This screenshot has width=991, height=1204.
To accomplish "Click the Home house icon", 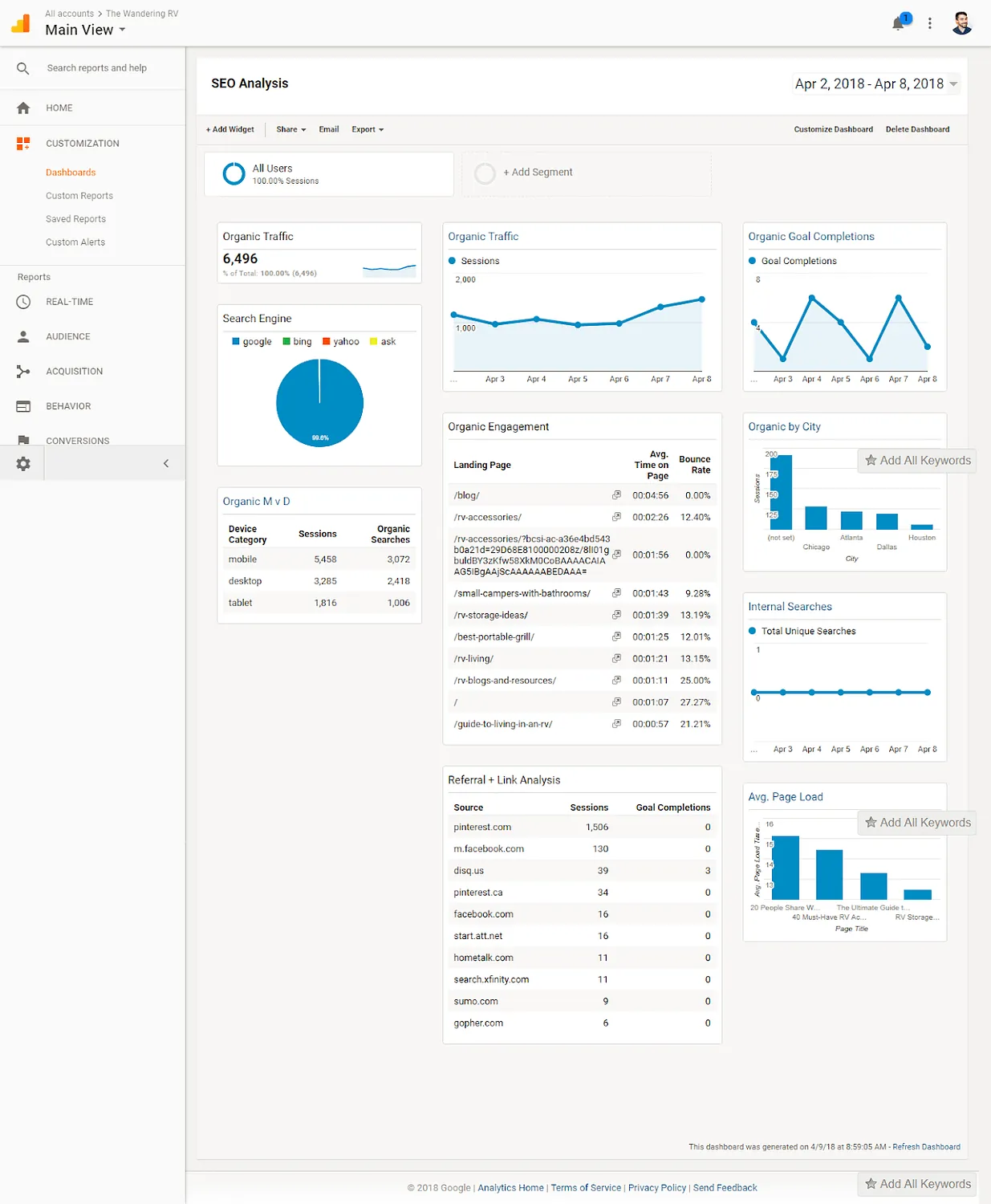I will [x=23, y=108].
